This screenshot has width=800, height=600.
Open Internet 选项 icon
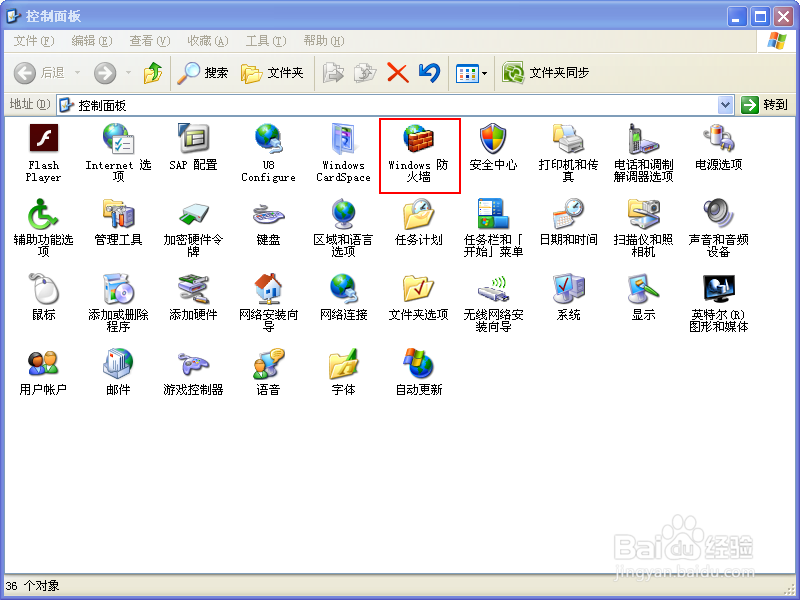pyautogui.click(x=118, y=153)
